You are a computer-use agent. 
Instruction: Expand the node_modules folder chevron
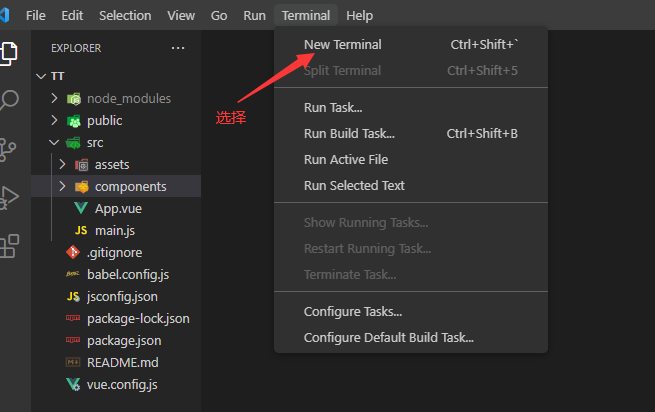[55, 99]
